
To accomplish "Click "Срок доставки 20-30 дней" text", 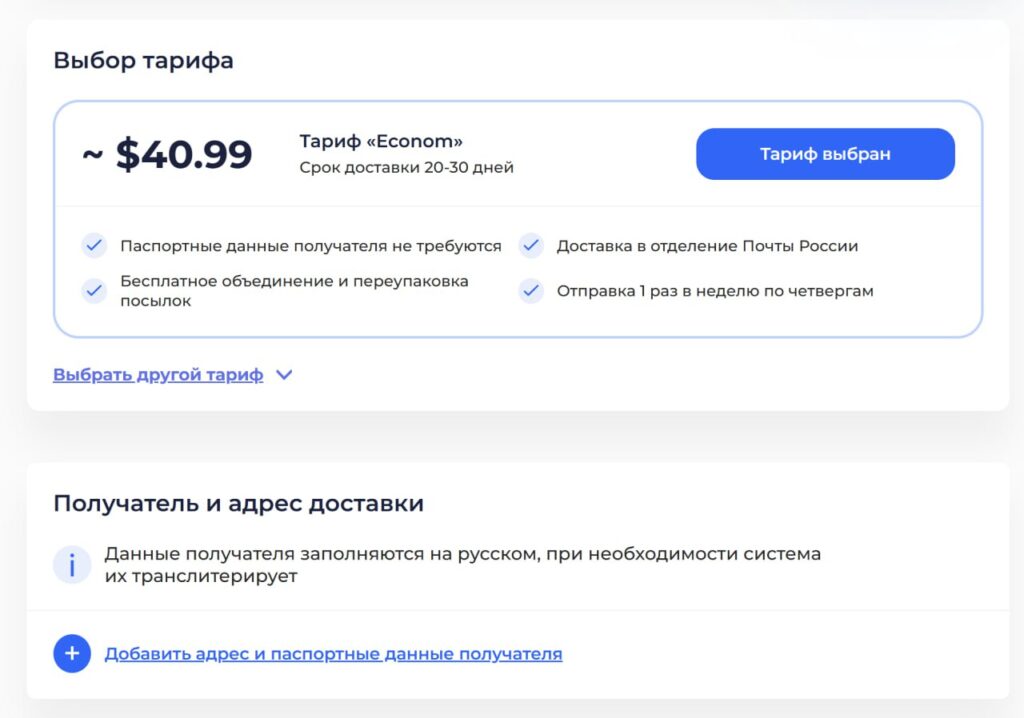I will (406, 168).
